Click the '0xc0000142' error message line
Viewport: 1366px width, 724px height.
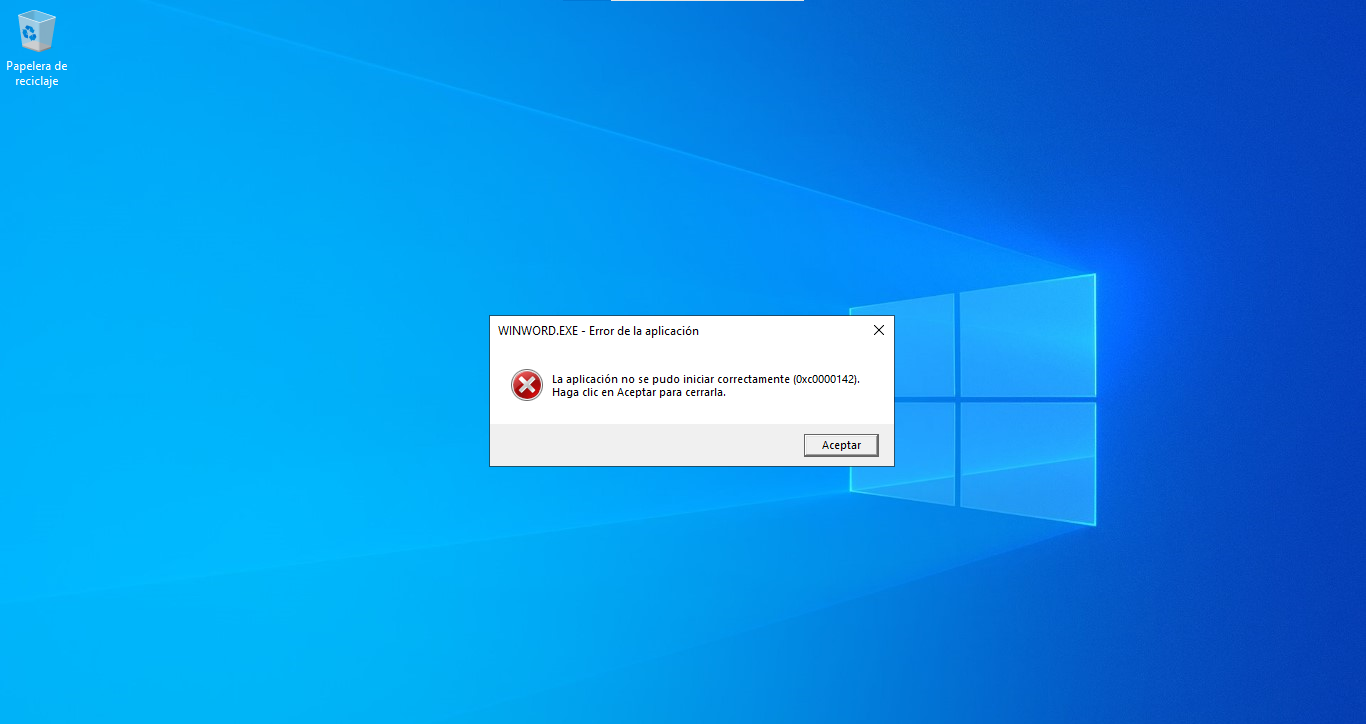(x=706, y=379)
